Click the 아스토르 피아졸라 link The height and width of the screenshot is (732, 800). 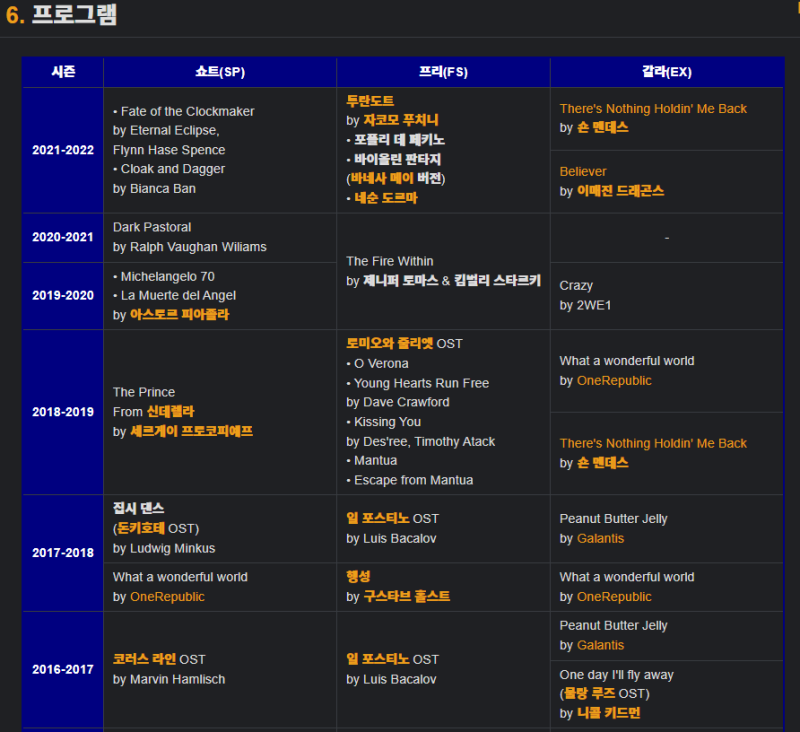pos(180,314)
